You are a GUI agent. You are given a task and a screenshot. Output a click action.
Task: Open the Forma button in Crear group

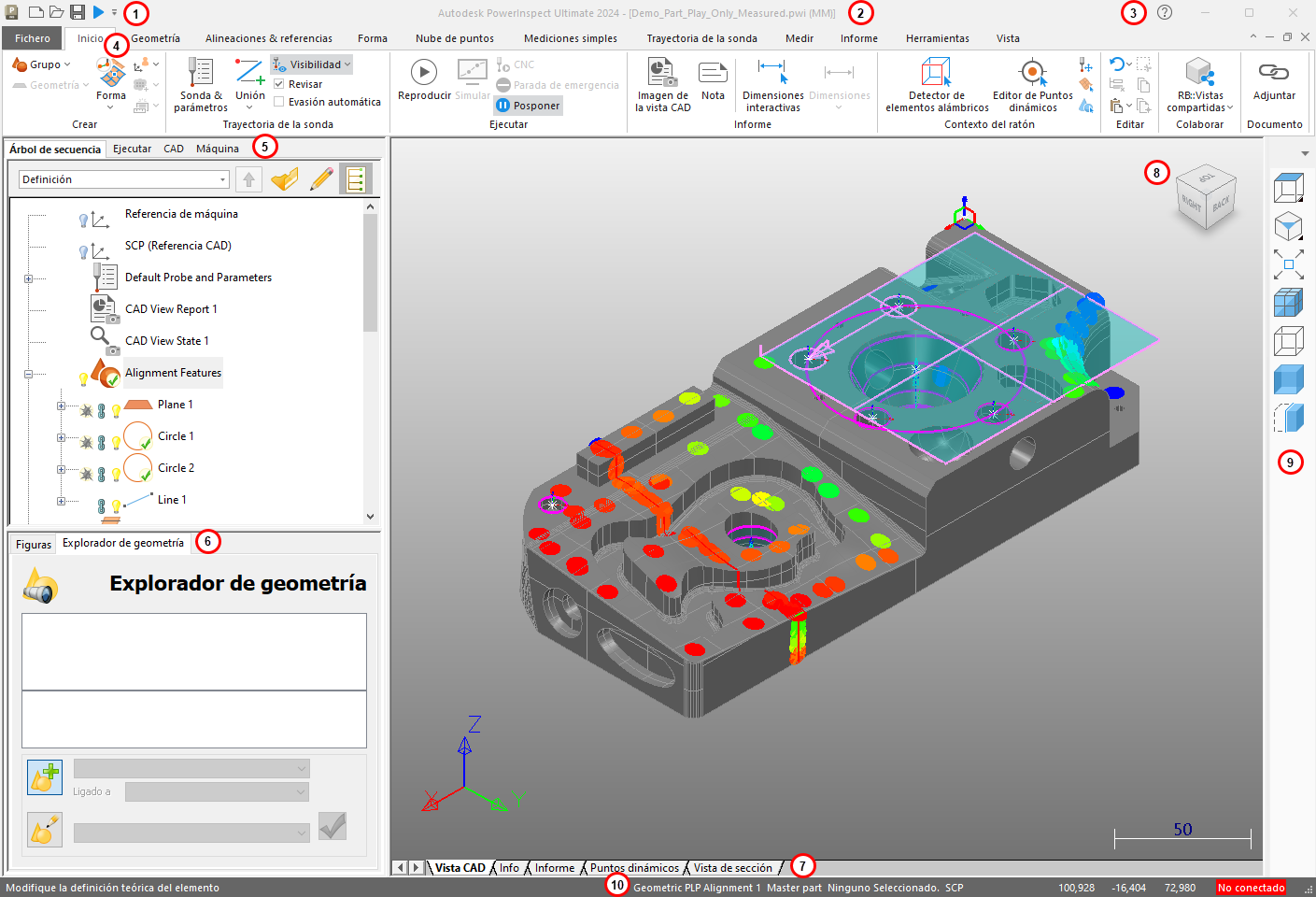(111, 85)
